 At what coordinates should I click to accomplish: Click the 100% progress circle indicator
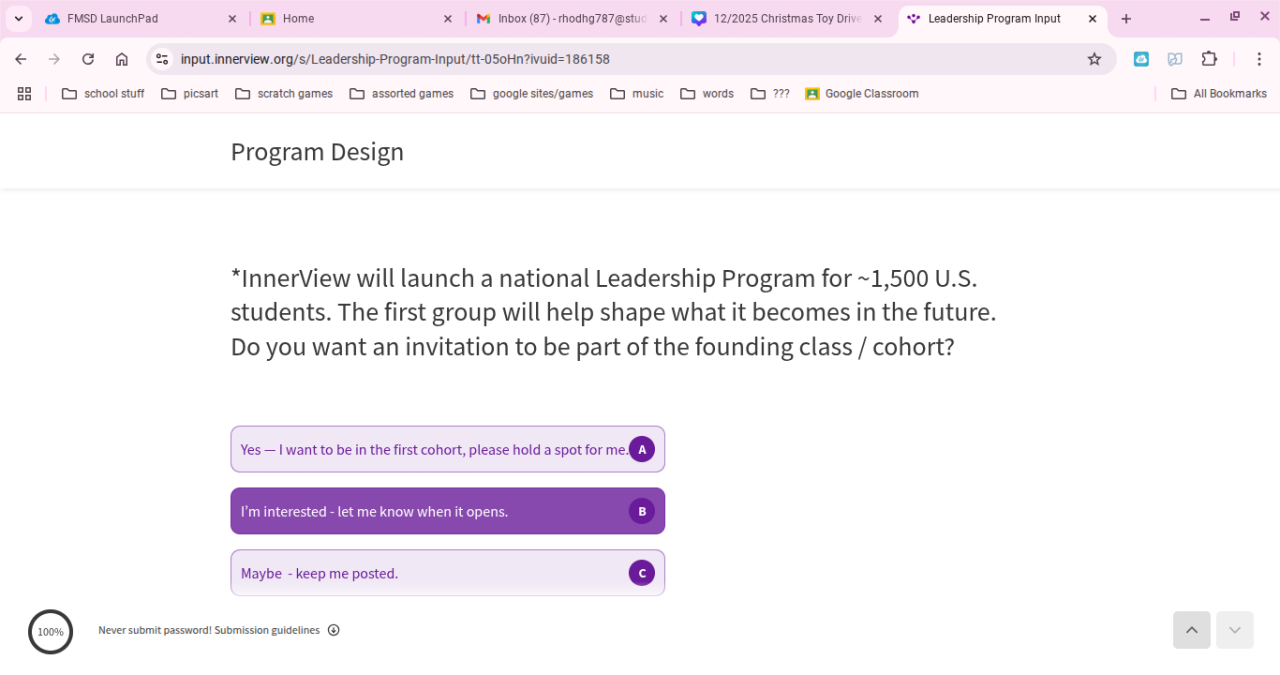pyautogui.click(x=50, y=631)
